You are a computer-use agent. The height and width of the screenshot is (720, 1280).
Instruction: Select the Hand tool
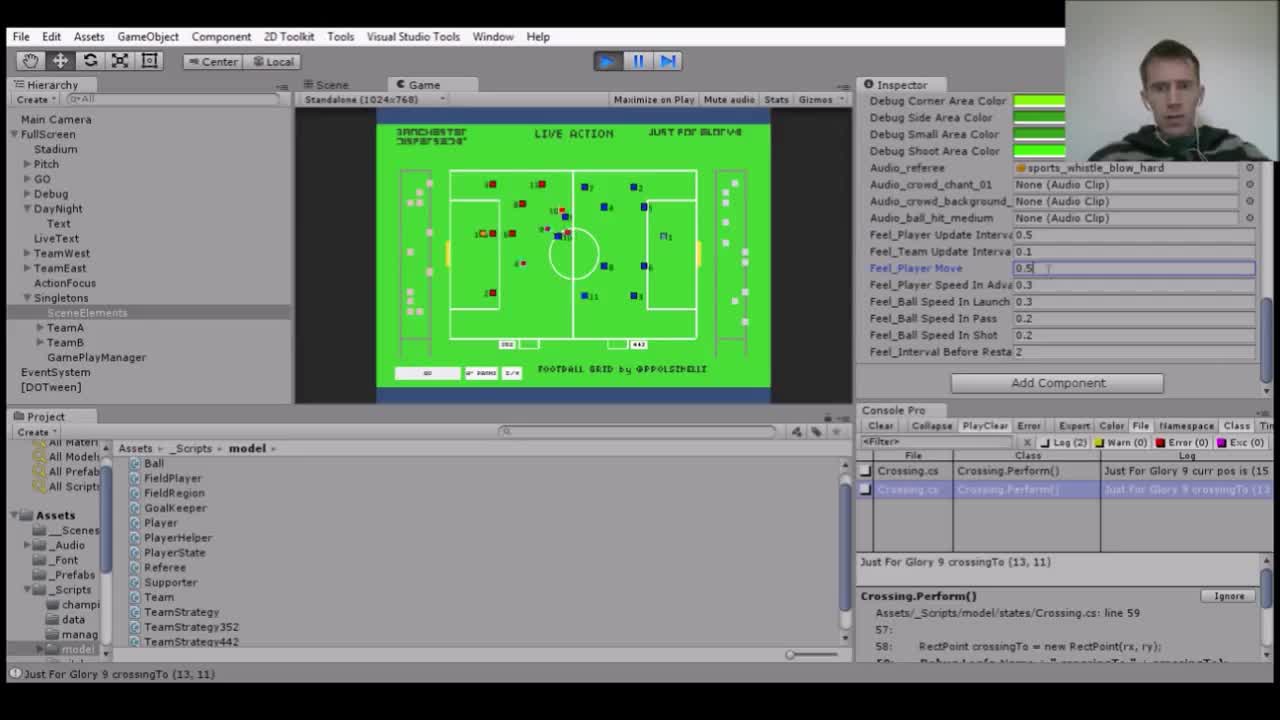(x=29, y=61)
